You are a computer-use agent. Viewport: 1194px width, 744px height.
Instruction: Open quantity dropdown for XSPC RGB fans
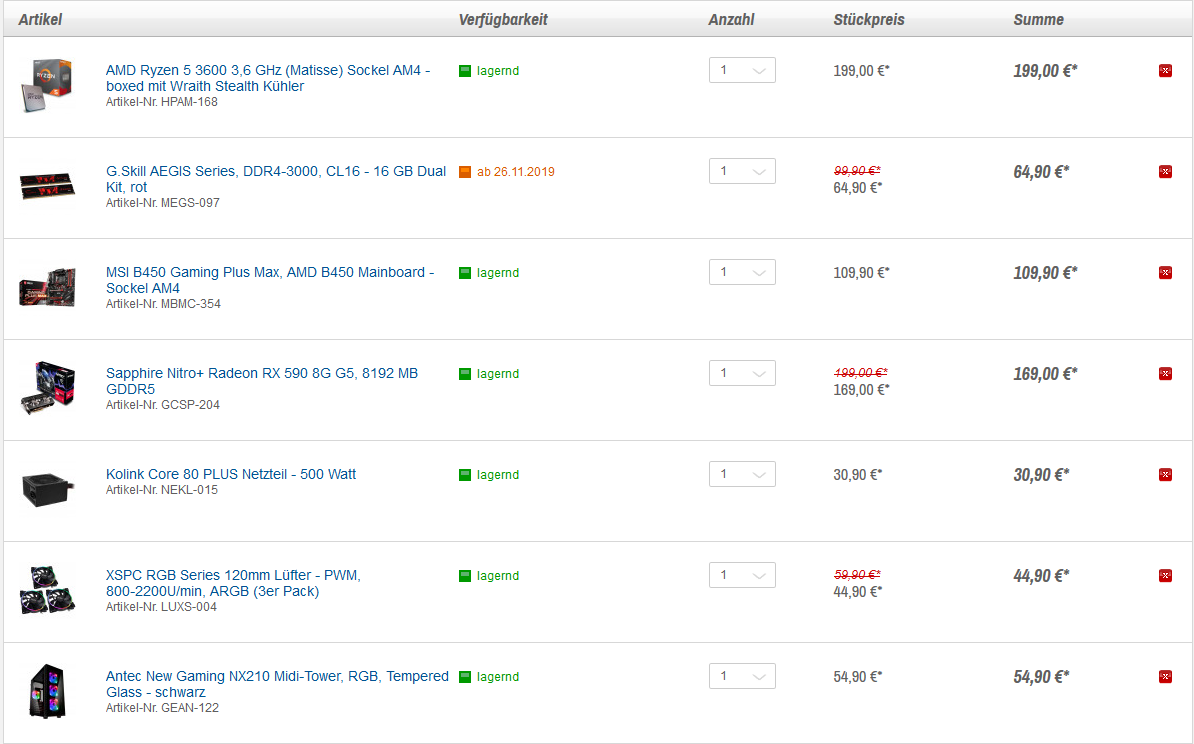click(x=742, y=575)
